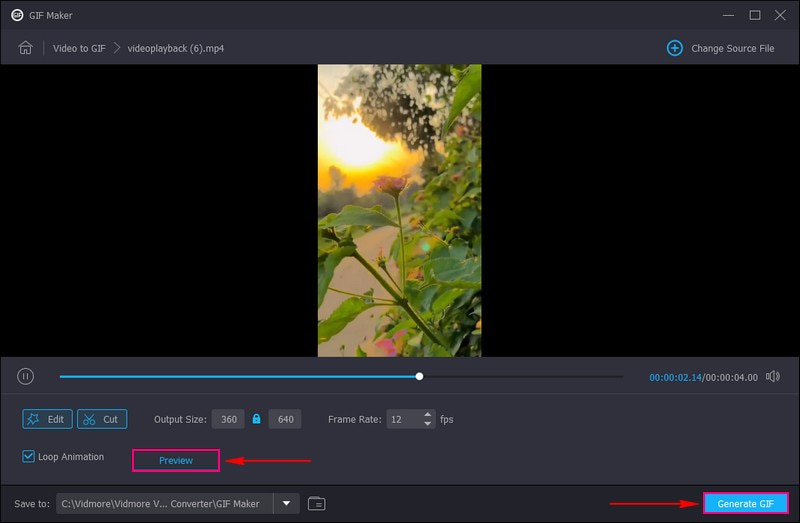Toggle the Loop Animation checkbox

29,457
